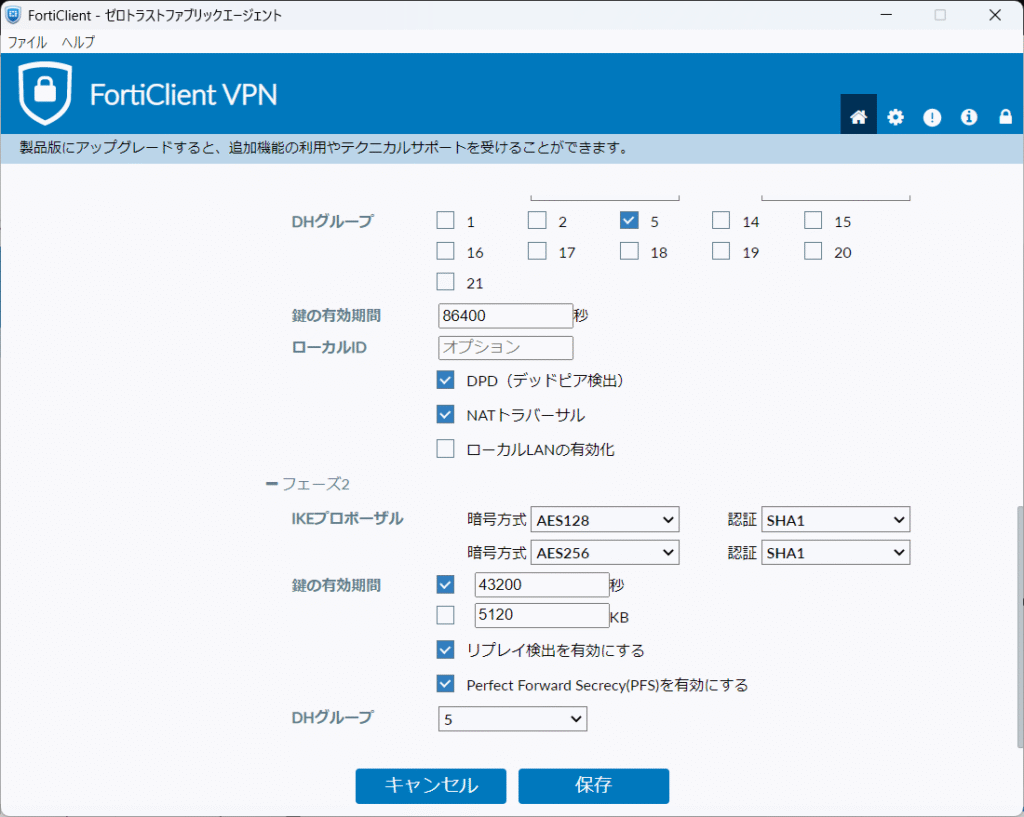Click the FortiClient title bar app icon

[13, 15]
